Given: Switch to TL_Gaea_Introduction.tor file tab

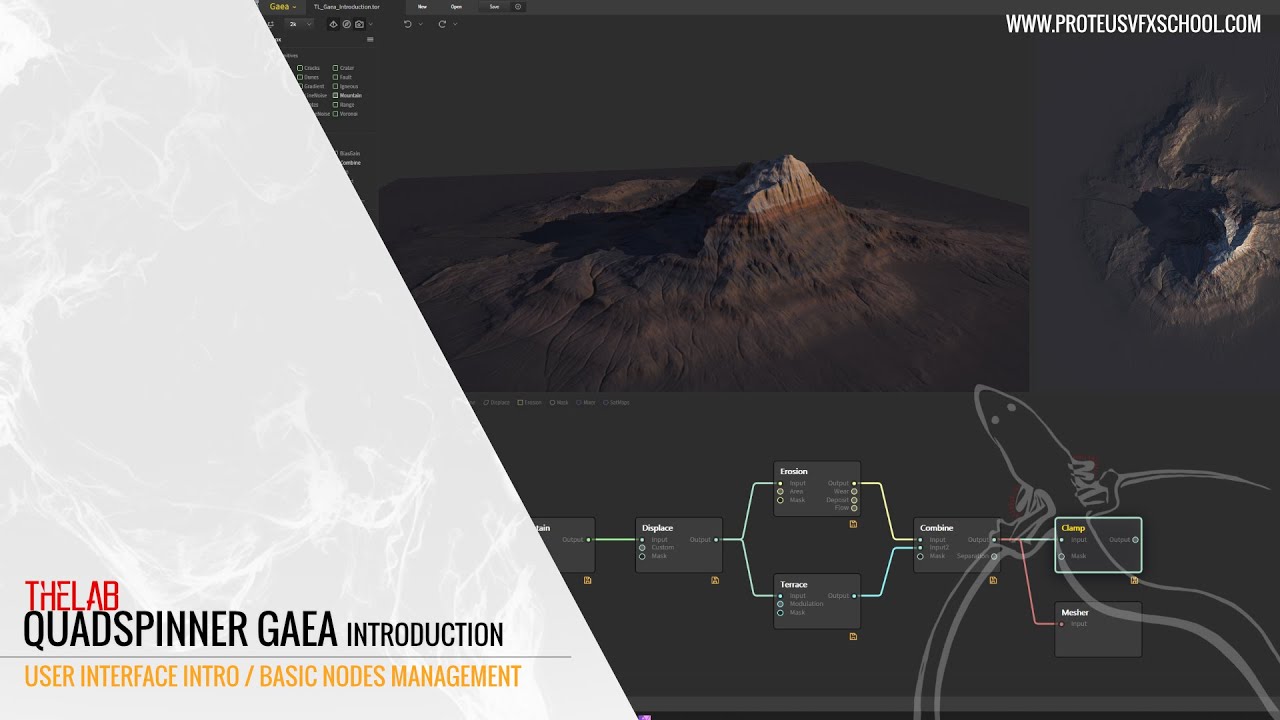Looking at the screenshot, I should [347, 7].
